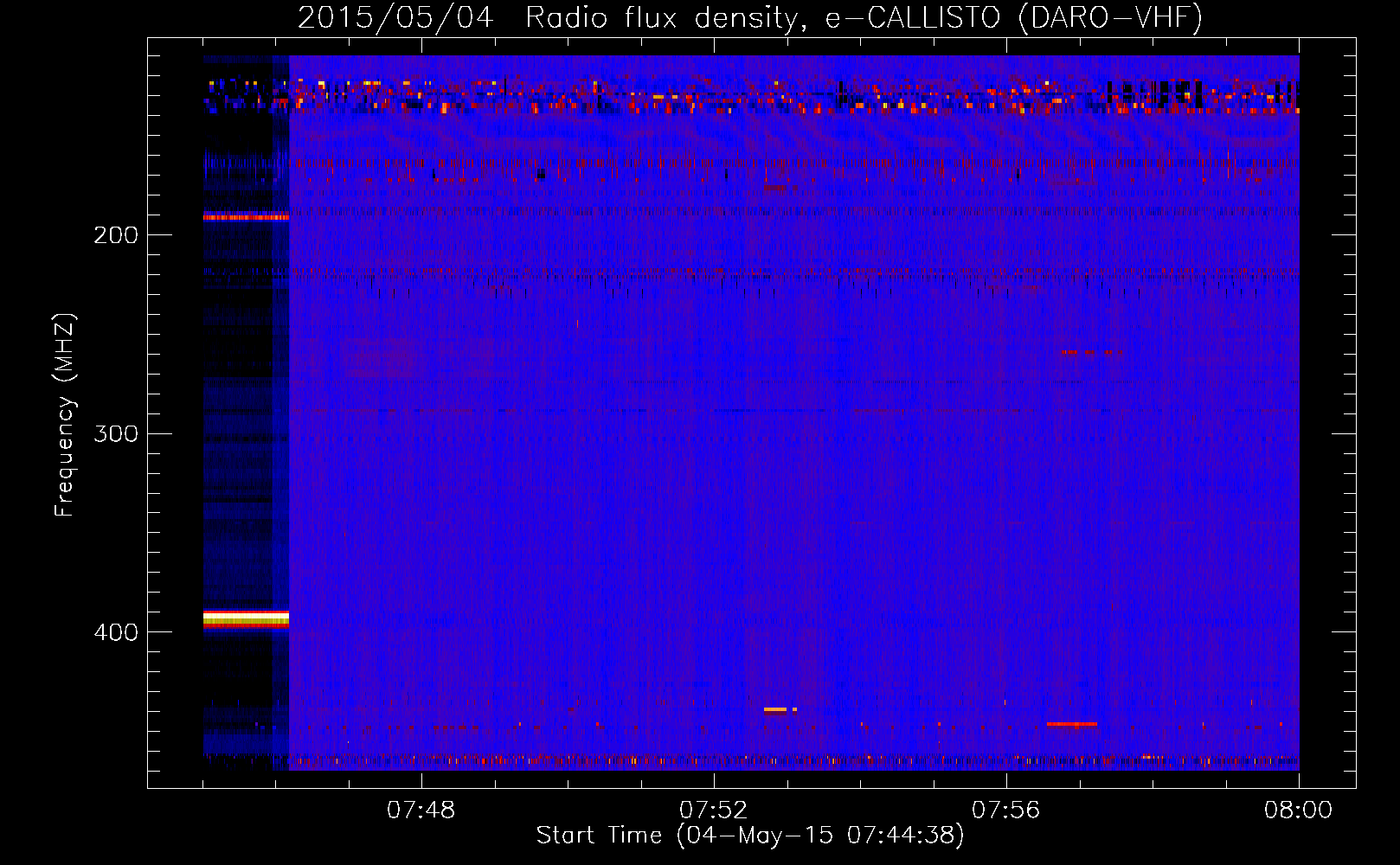Click the orange burst segment near 07:53
Viewport: 1400px width, 865px height.
(780, 709)
